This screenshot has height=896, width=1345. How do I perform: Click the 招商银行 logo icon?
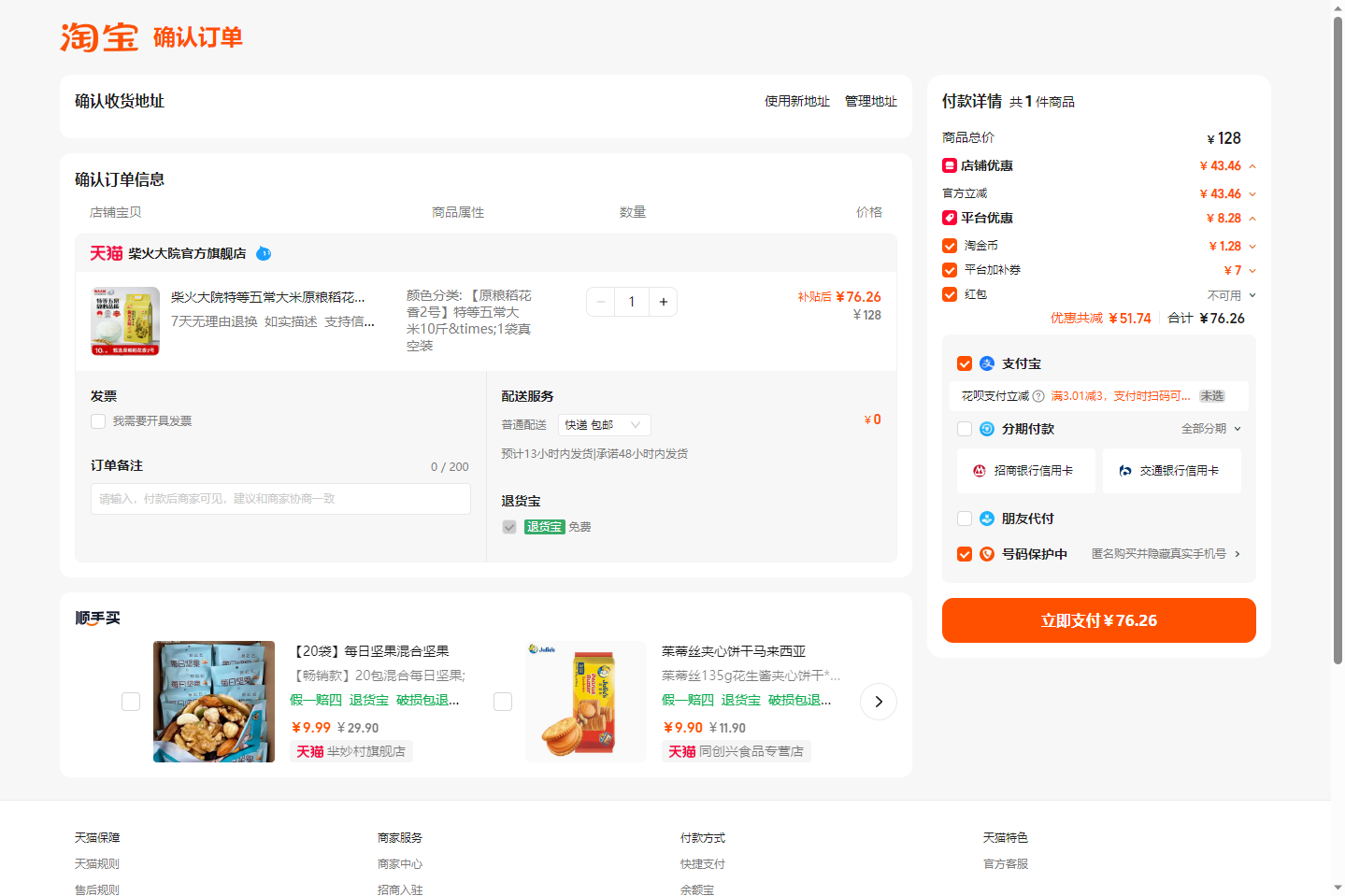980,471
